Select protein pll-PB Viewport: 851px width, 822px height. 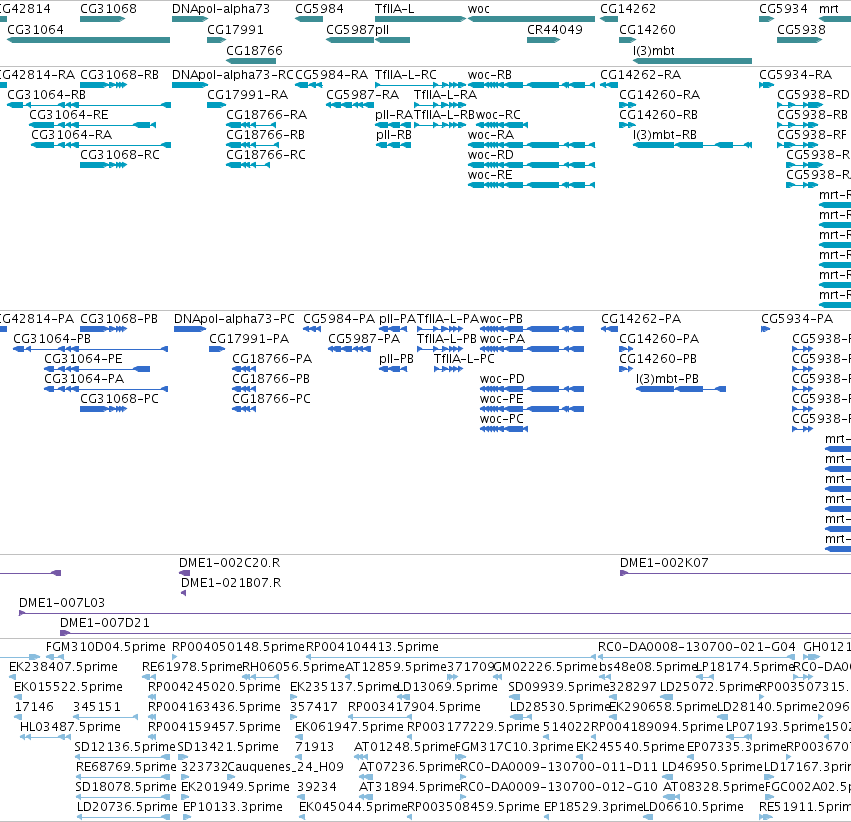click(393, 369)
